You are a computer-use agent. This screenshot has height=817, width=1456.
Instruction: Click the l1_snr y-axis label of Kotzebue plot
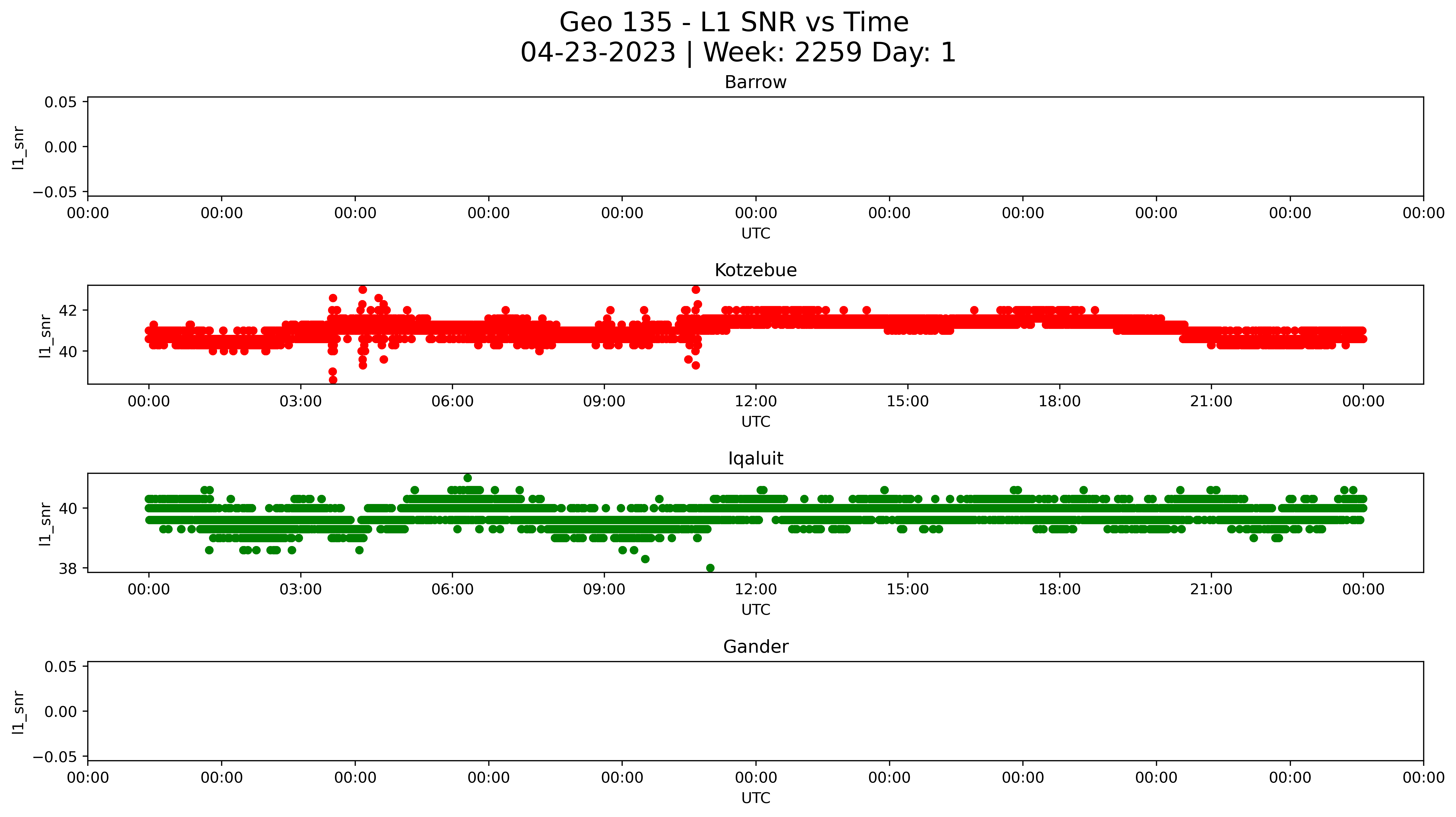tap(45, 336)
